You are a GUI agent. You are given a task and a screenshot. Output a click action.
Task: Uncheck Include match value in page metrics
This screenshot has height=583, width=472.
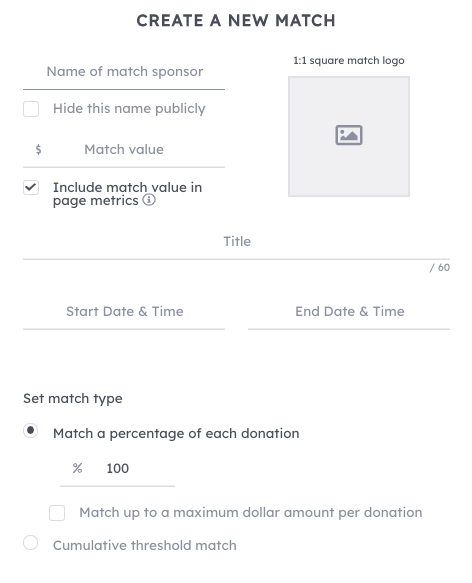[31, 187]
